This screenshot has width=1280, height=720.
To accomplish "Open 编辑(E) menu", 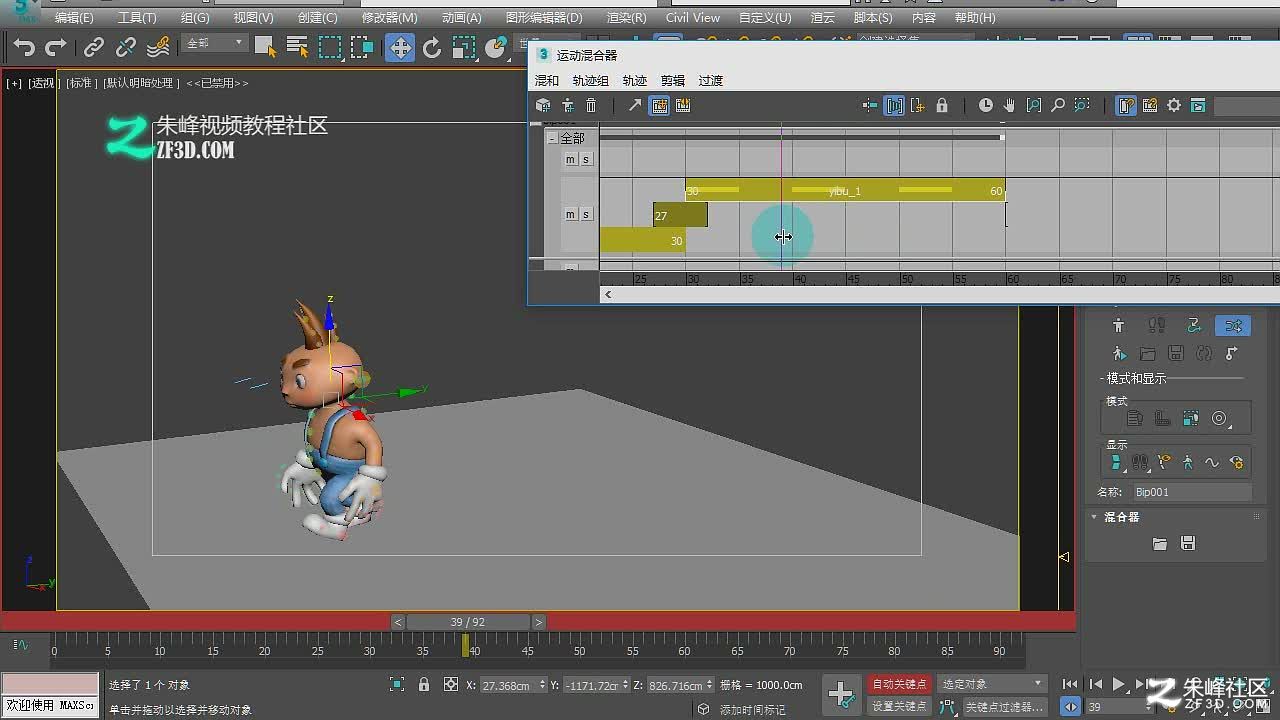I will point(74,18).
